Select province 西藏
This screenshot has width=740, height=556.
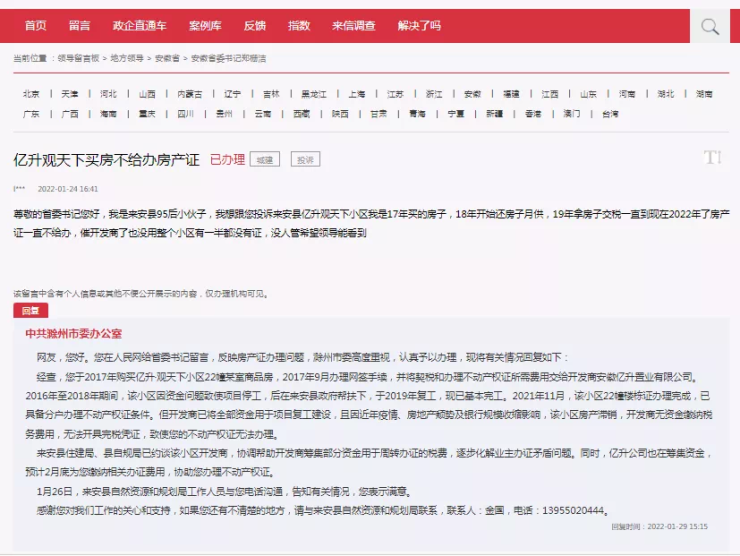tap(302, 114)
